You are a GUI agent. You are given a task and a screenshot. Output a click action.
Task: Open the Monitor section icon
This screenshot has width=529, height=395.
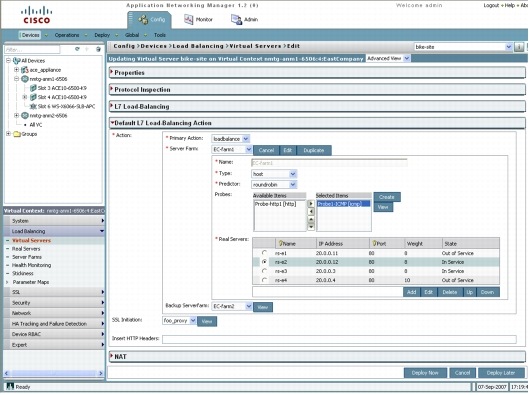click(x=188, y=20)
